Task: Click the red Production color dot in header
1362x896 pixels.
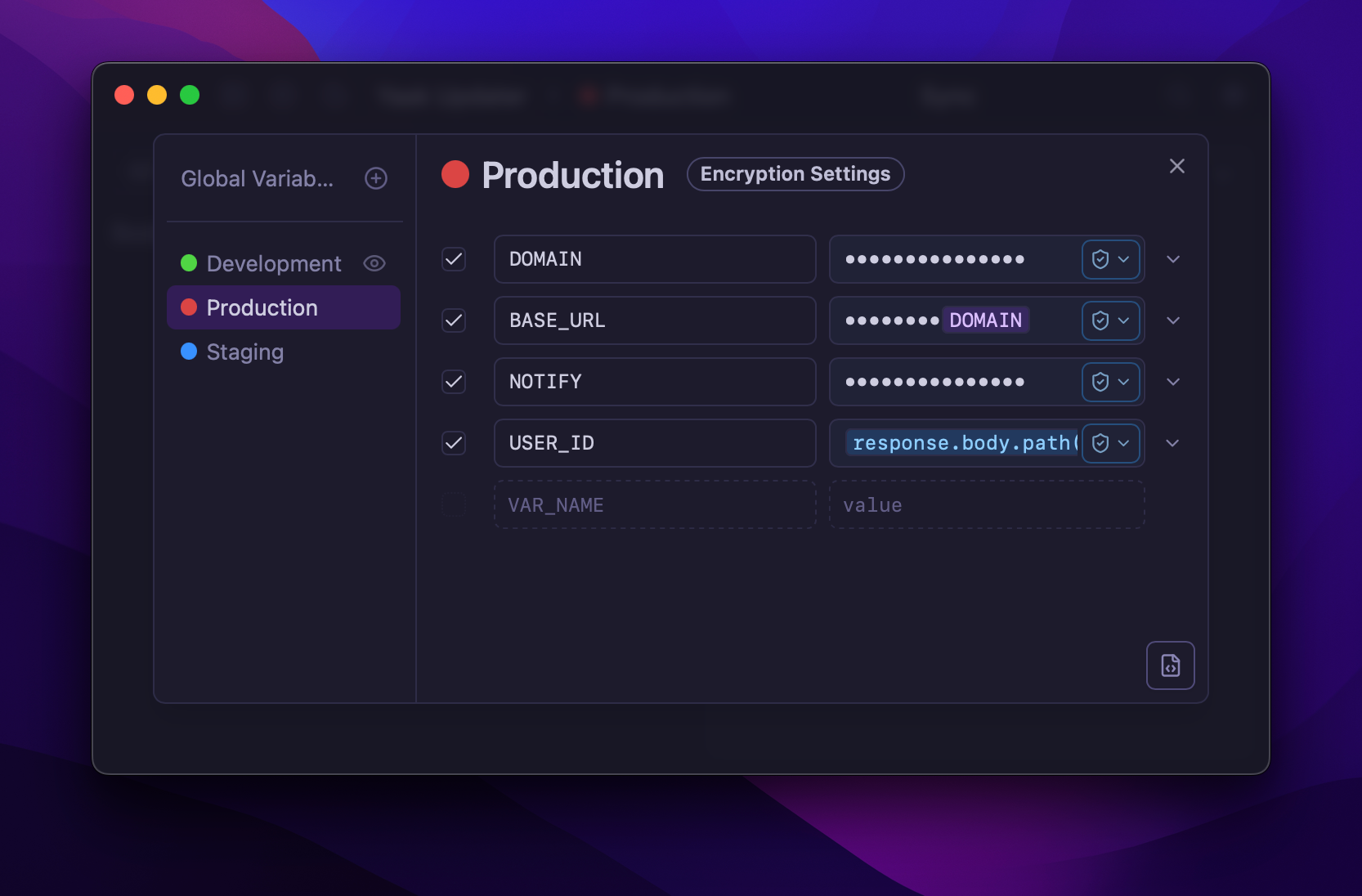Action: tap(455, 174)
